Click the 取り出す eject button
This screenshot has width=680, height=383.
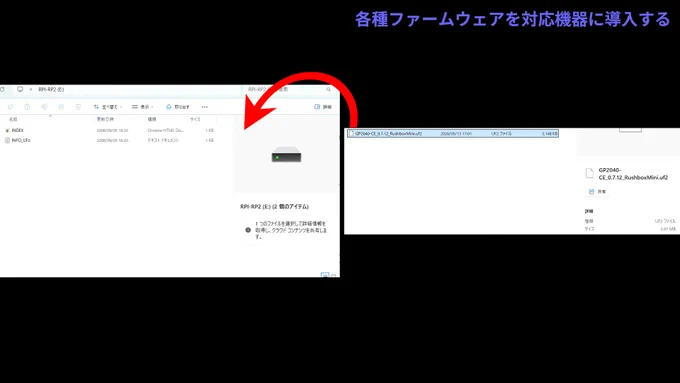coord(178,107)
